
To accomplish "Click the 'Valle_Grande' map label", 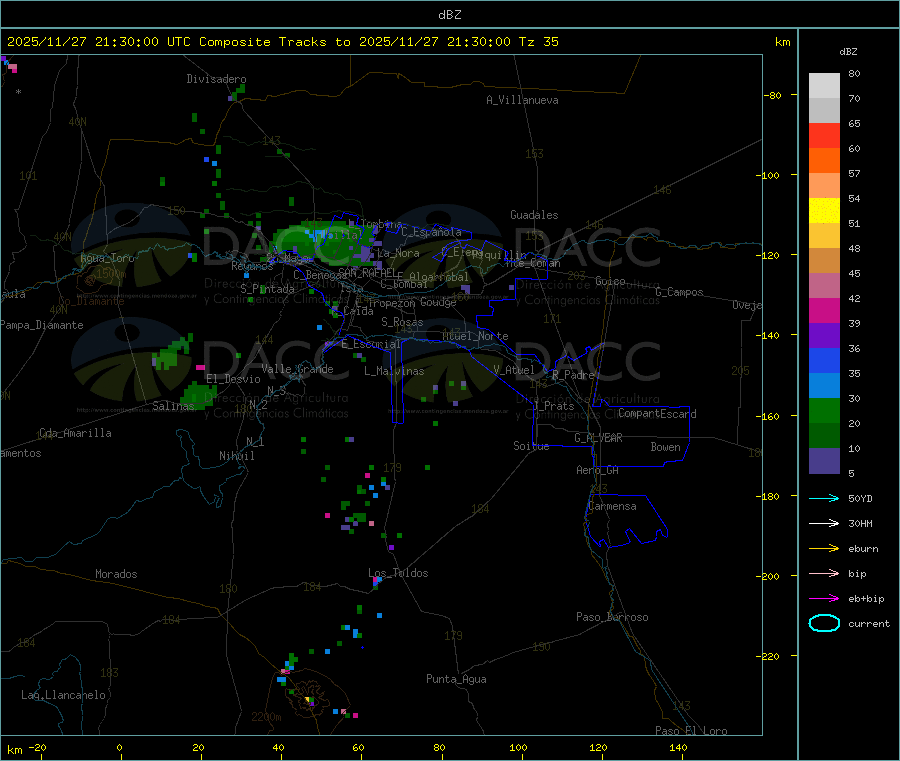I will pos(297,369).
